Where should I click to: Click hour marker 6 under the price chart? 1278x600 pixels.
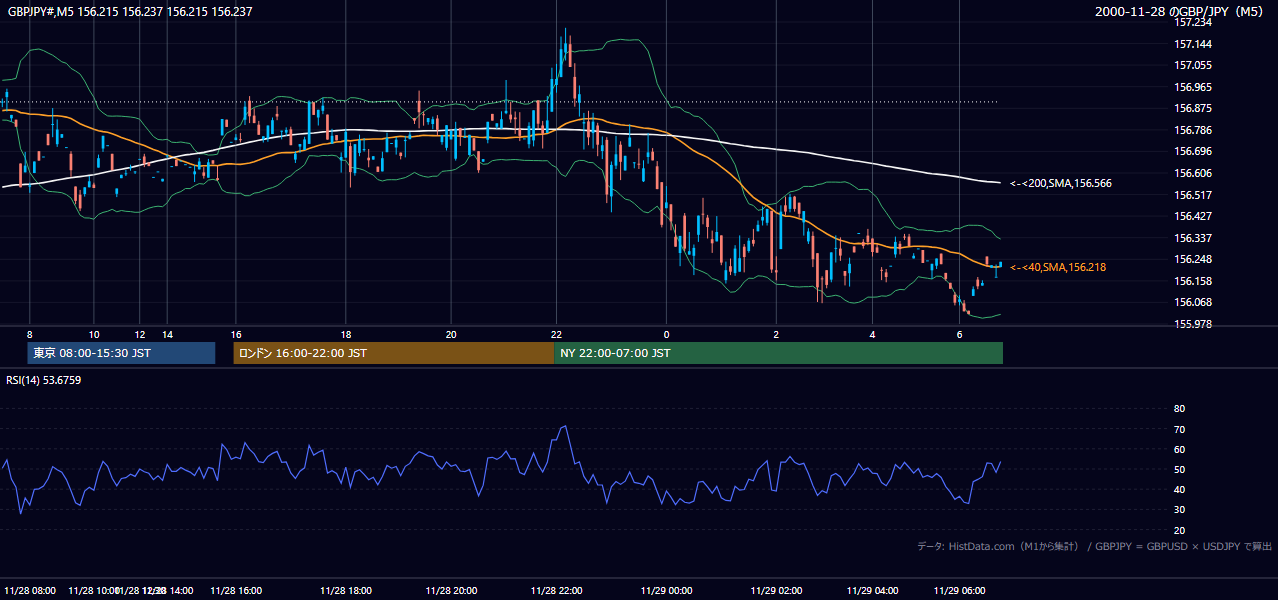959,335
